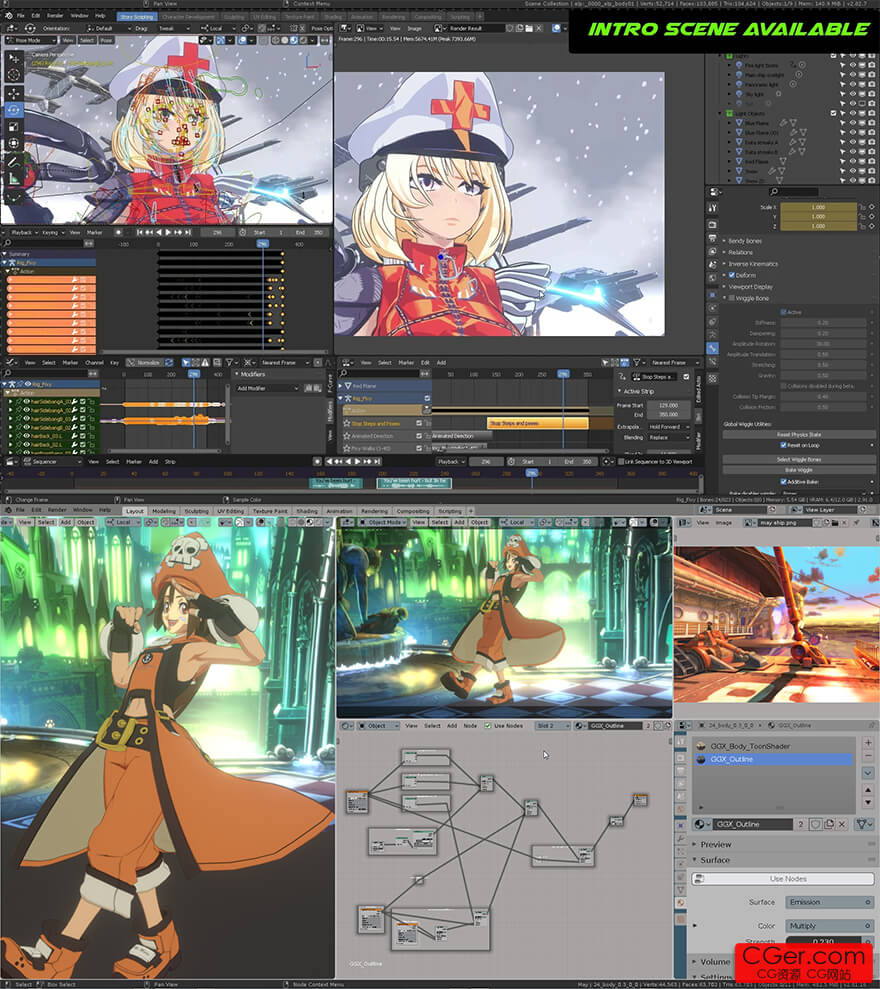Open the Compositing workspace tab in the lower window
The image size is (880, 989).
pos(413,511)
